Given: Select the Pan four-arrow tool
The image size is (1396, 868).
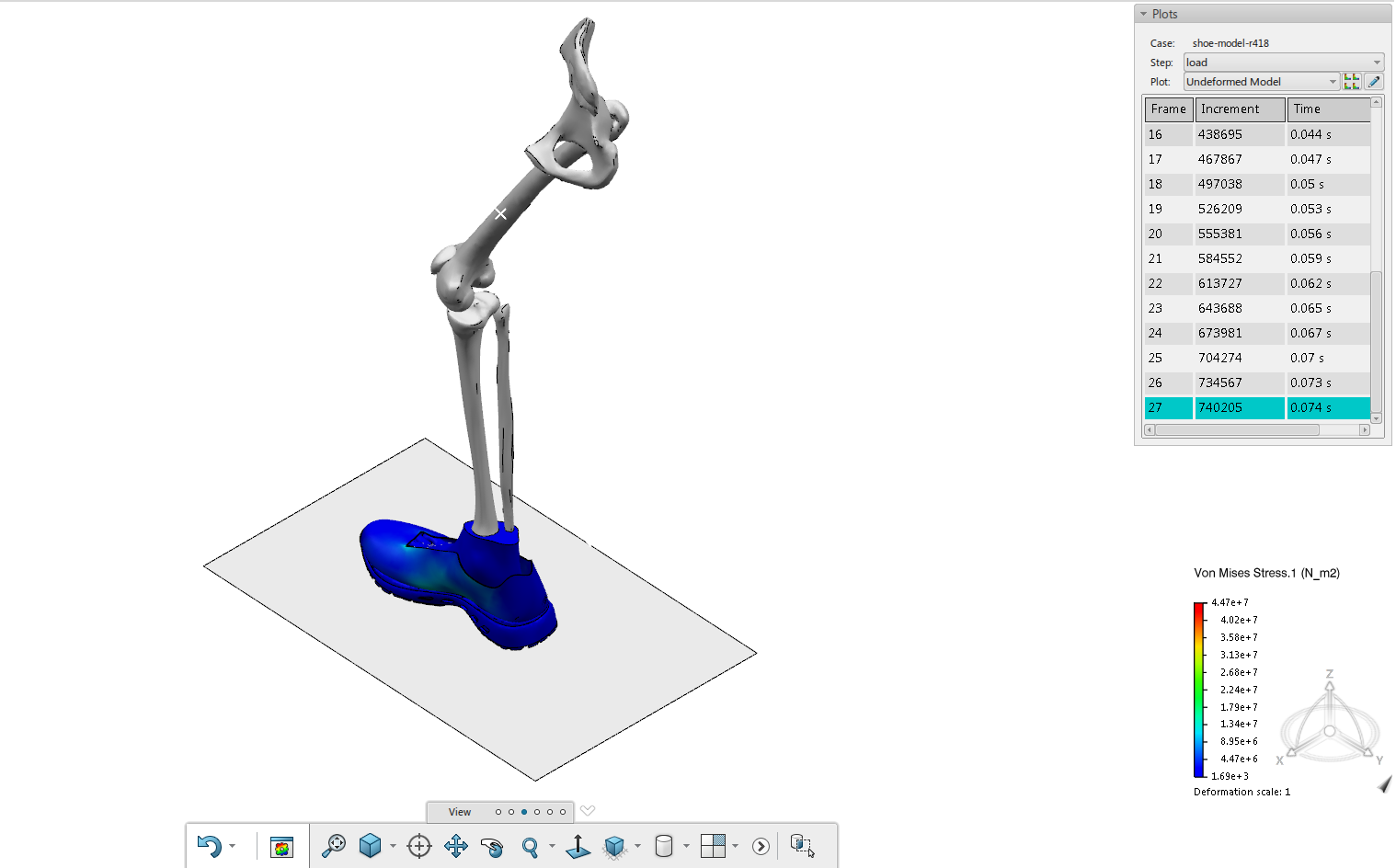Looking at the screenshot, I should pos(456,846).
